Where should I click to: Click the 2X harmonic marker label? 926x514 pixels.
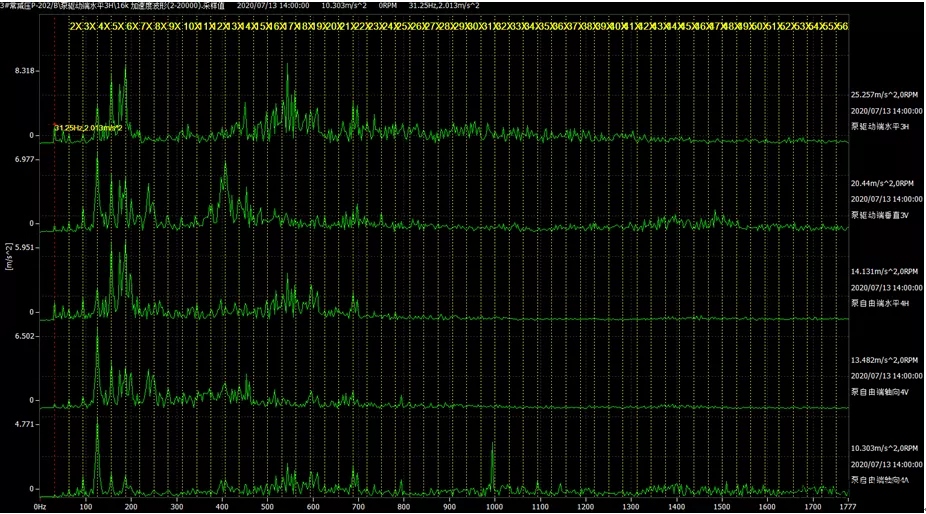pos(75,25)
